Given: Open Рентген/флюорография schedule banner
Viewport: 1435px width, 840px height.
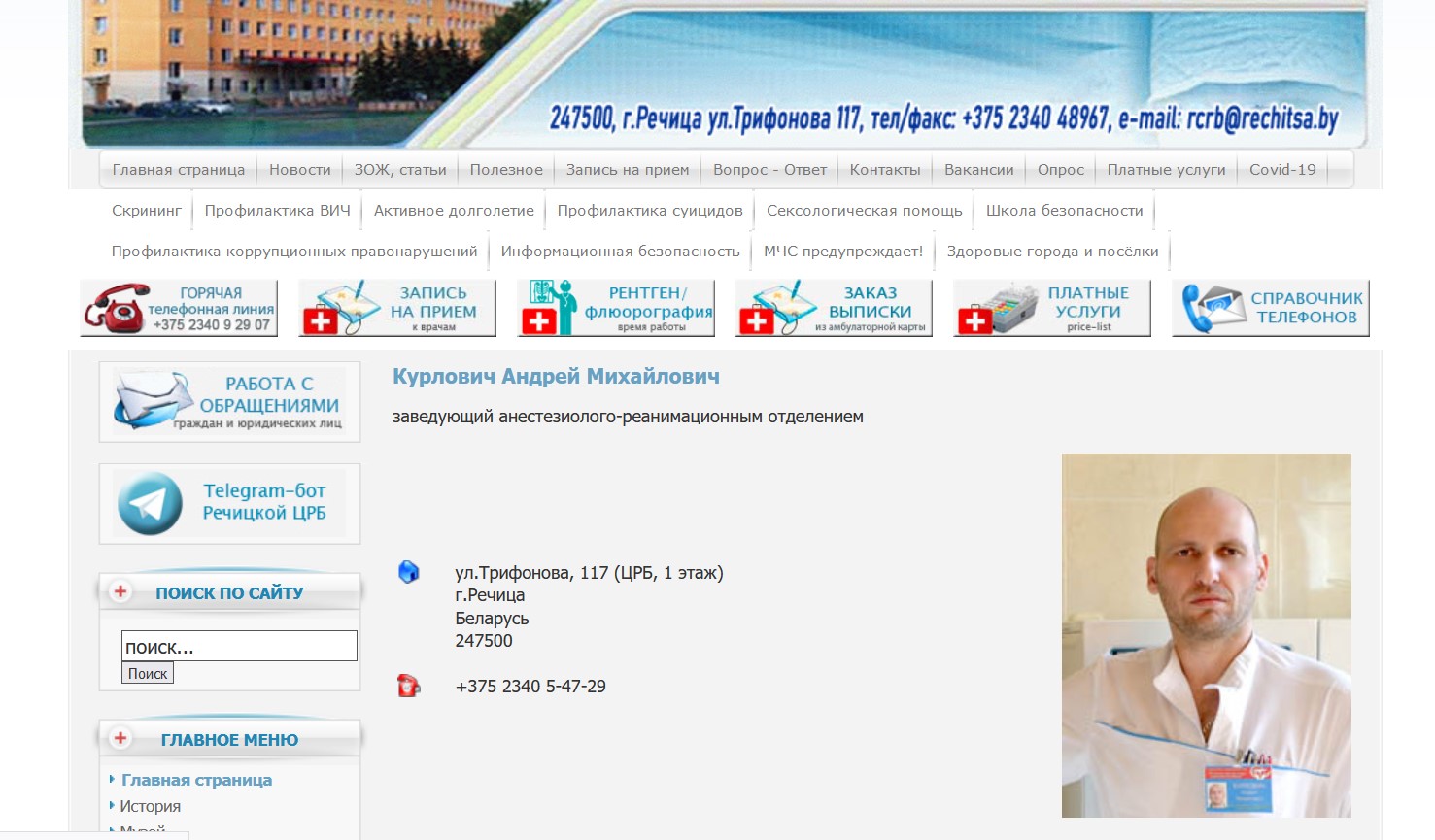Looking at the screenshot, I should [616, 309].
